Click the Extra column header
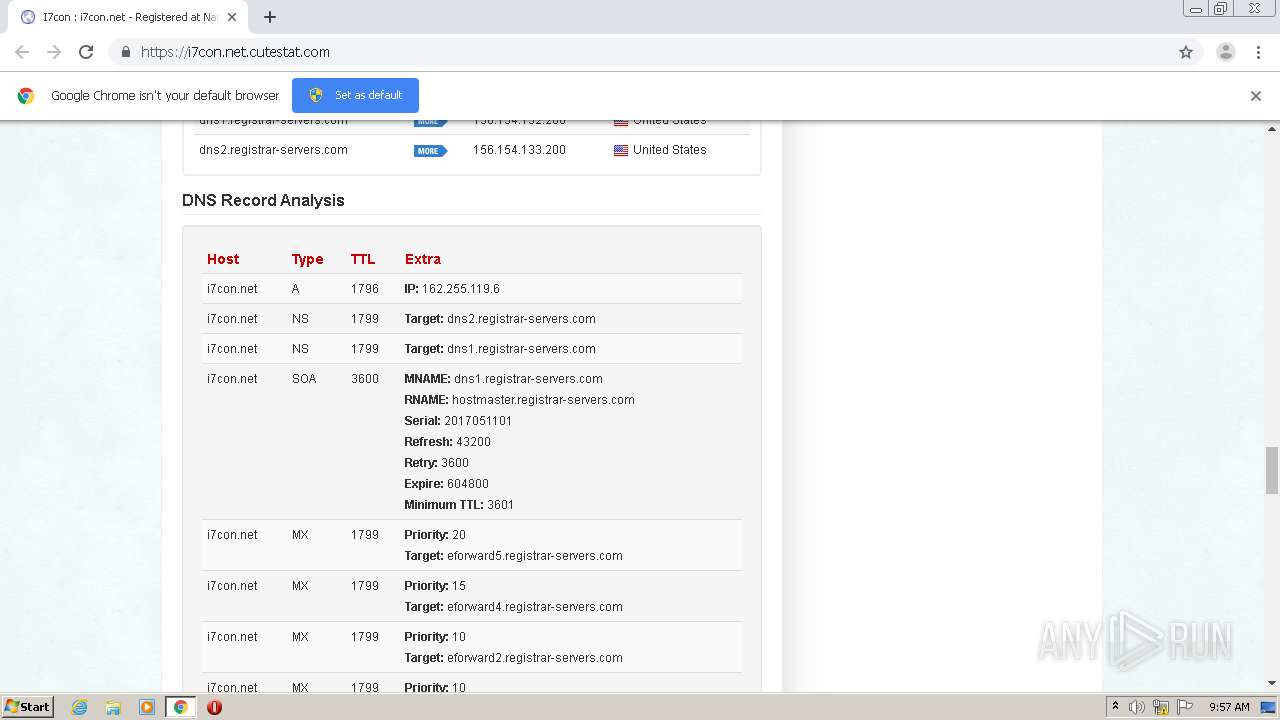 tap(422, 259)
